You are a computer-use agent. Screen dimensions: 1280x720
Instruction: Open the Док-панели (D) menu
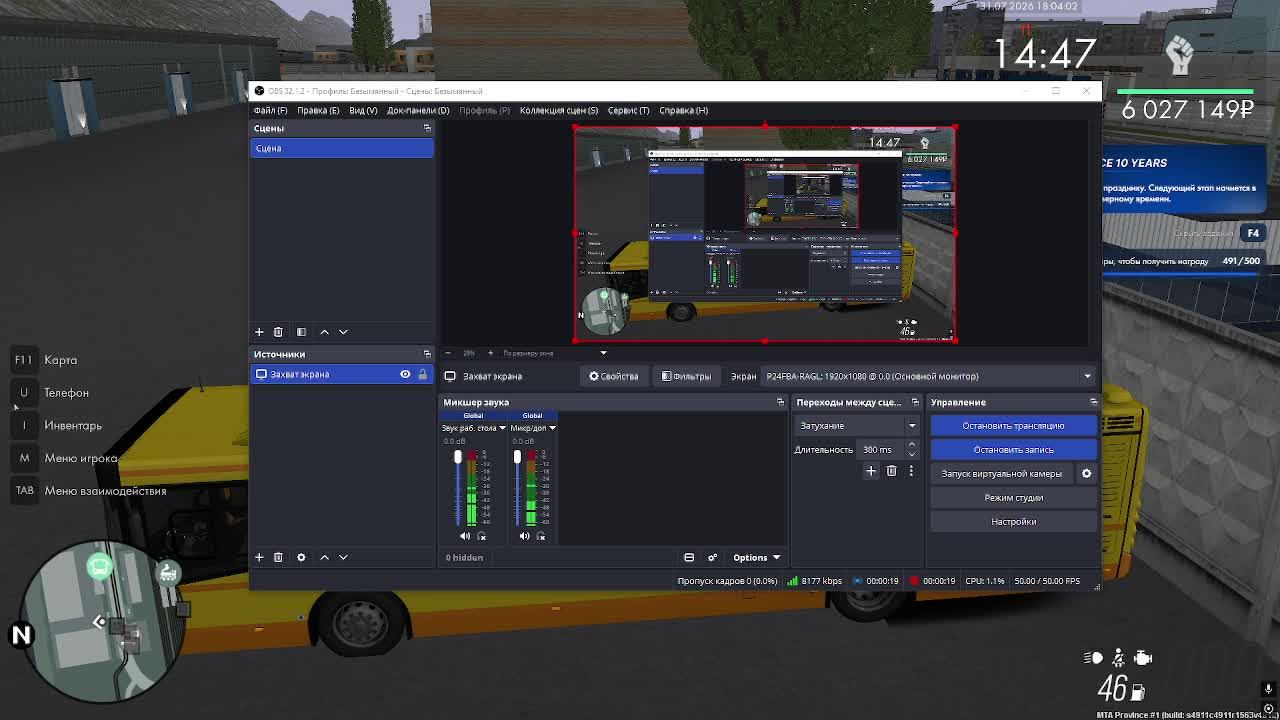[x=418, y=110]
